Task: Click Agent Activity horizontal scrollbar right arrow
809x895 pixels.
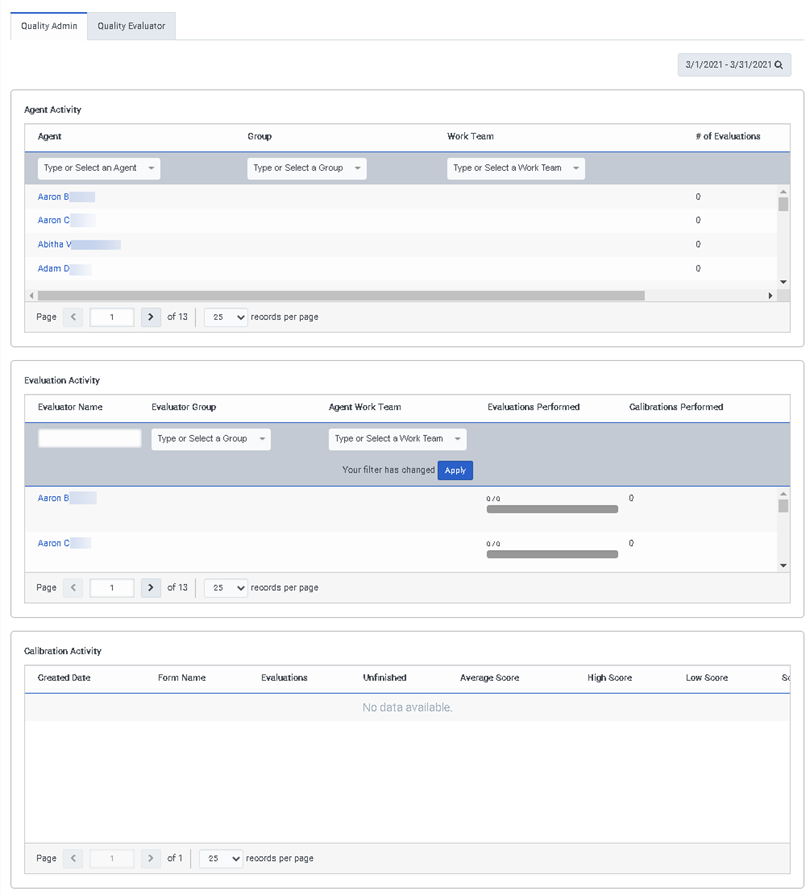Action: 770,295
